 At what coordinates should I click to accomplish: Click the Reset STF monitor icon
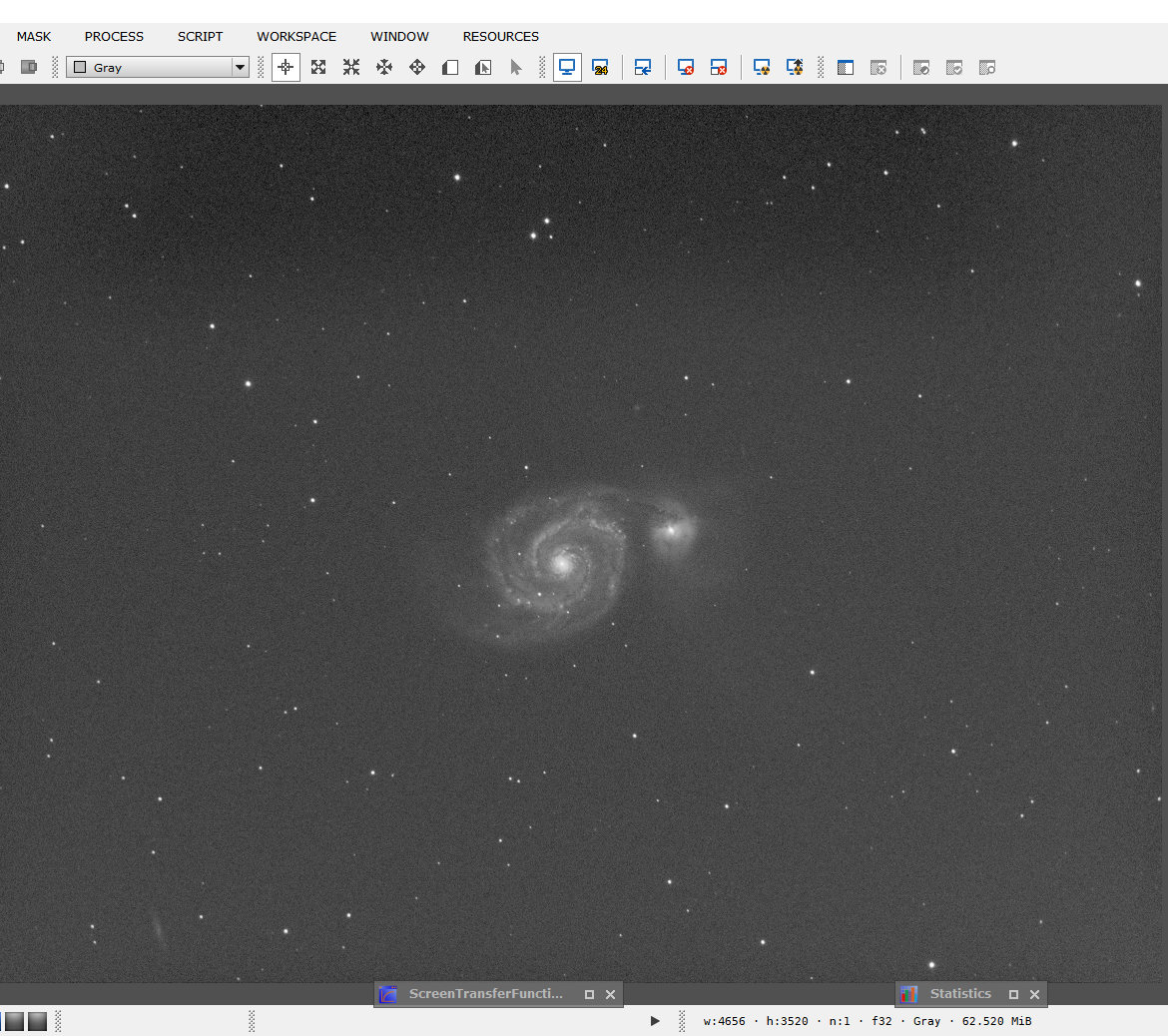686,68
